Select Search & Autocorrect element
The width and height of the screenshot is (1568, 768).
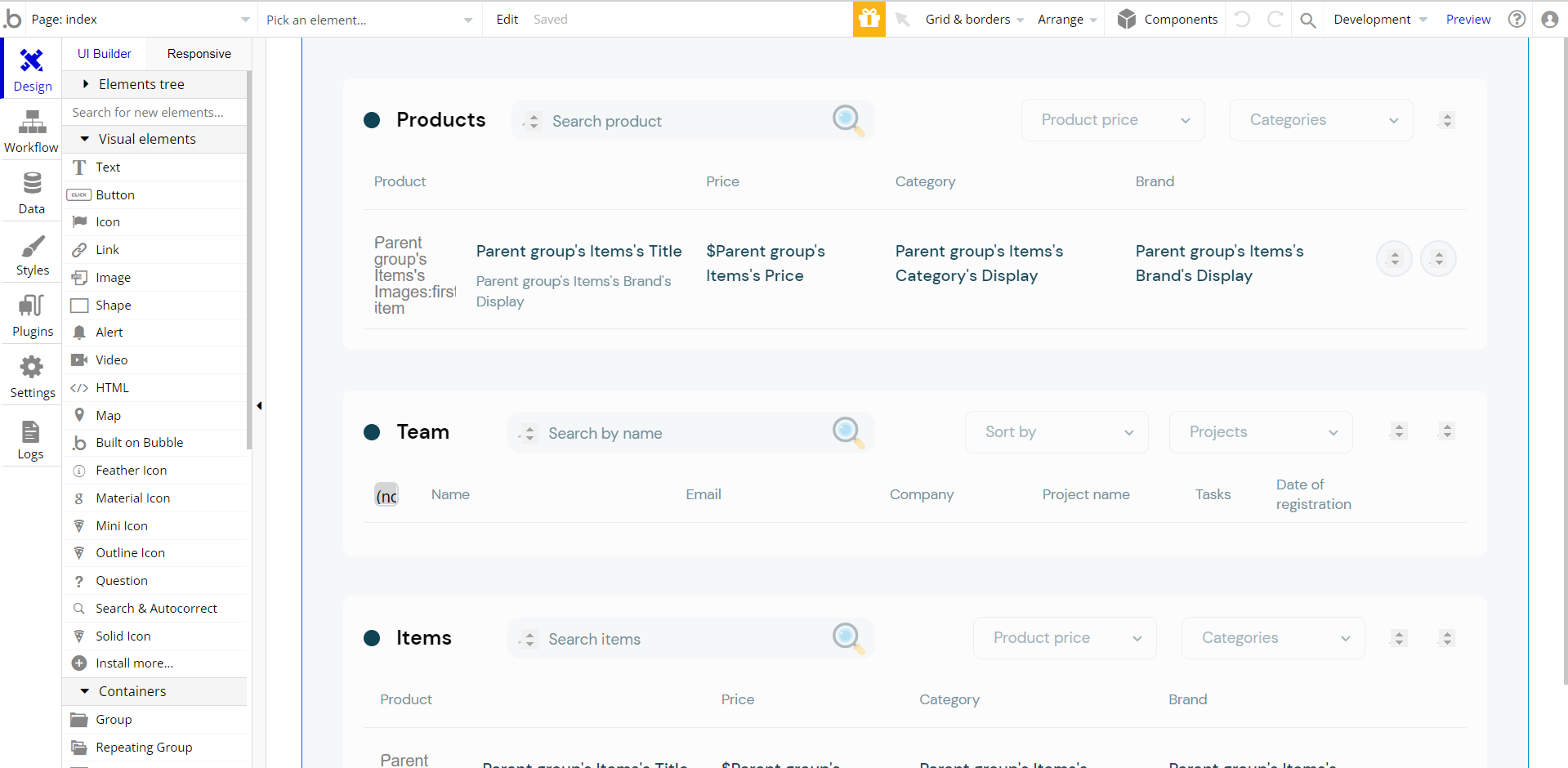[x=155, y=608]
